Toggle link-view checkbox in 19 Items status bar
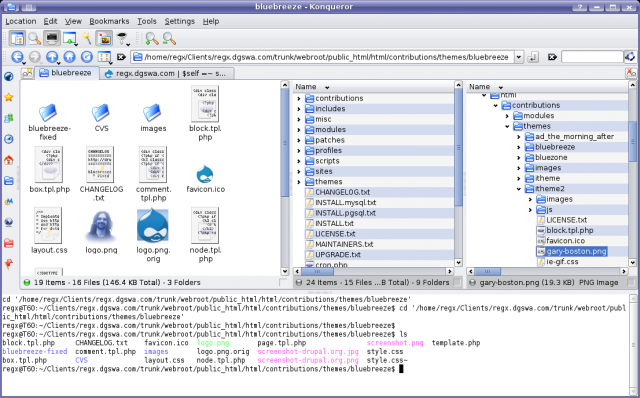The height and width of the screenshot is (398, 640). click(x=283, y=282)
